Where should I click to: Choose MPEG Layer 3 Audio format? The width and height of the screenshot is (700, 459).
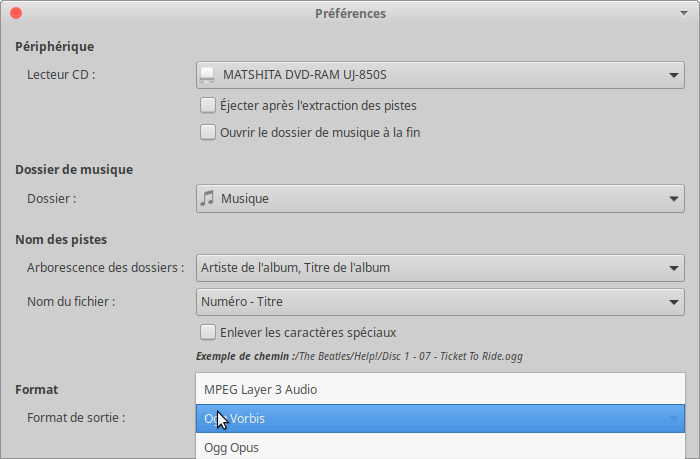(440, 389)
